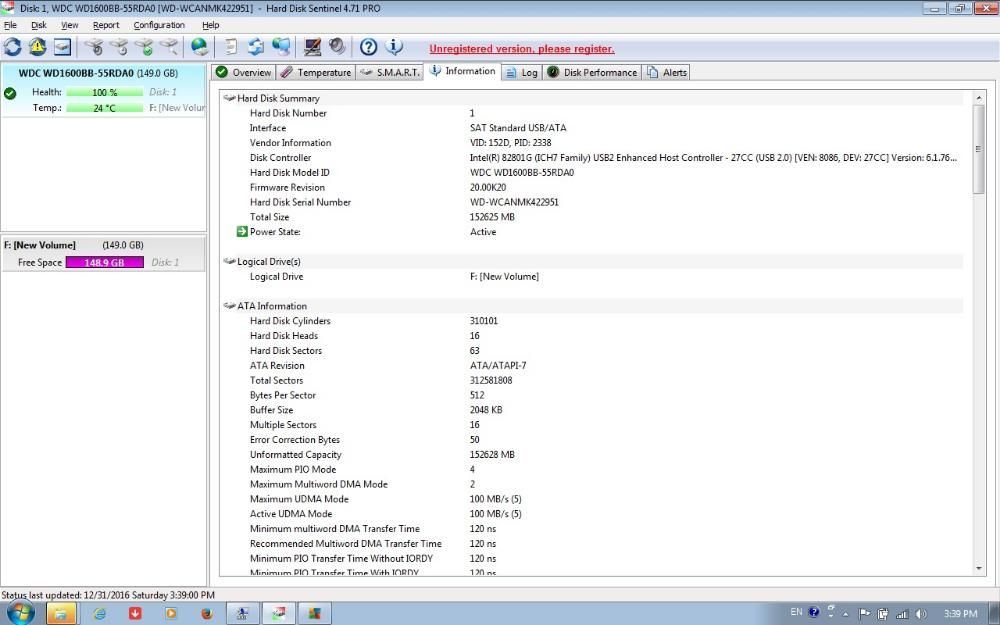Switch to the Temperature tab
1000x625 pixels.
pyautogui.click(x=316, y=72)
